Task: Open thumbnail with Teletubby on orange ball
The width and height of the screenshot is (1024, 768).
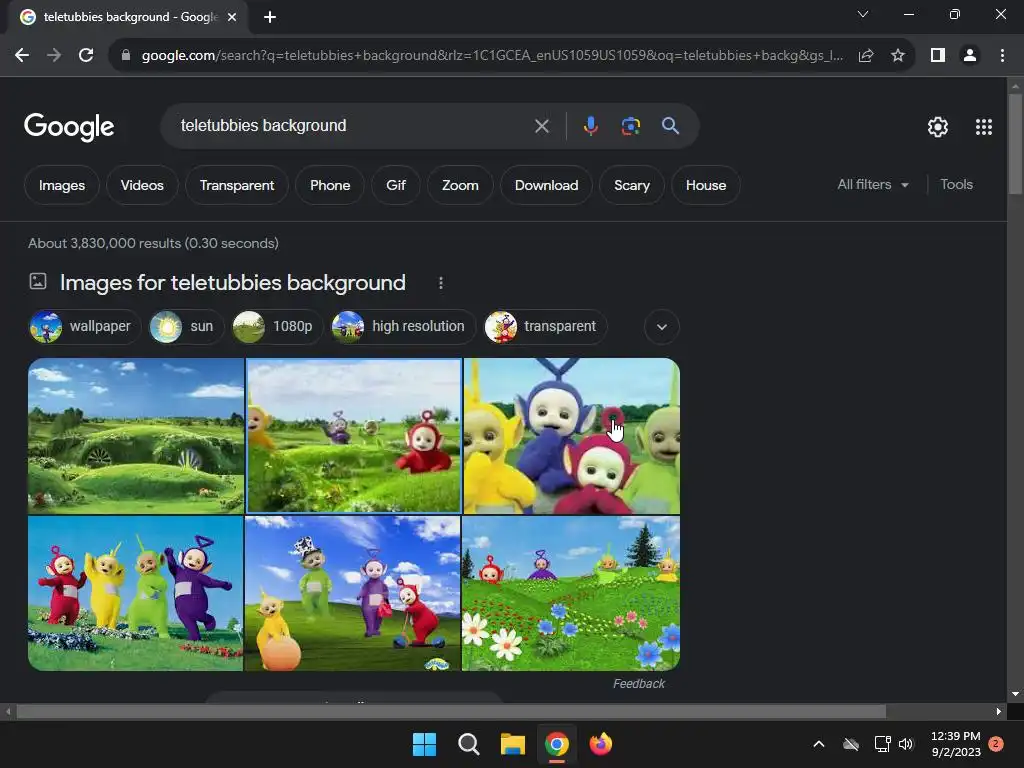Action: [353, 593]
